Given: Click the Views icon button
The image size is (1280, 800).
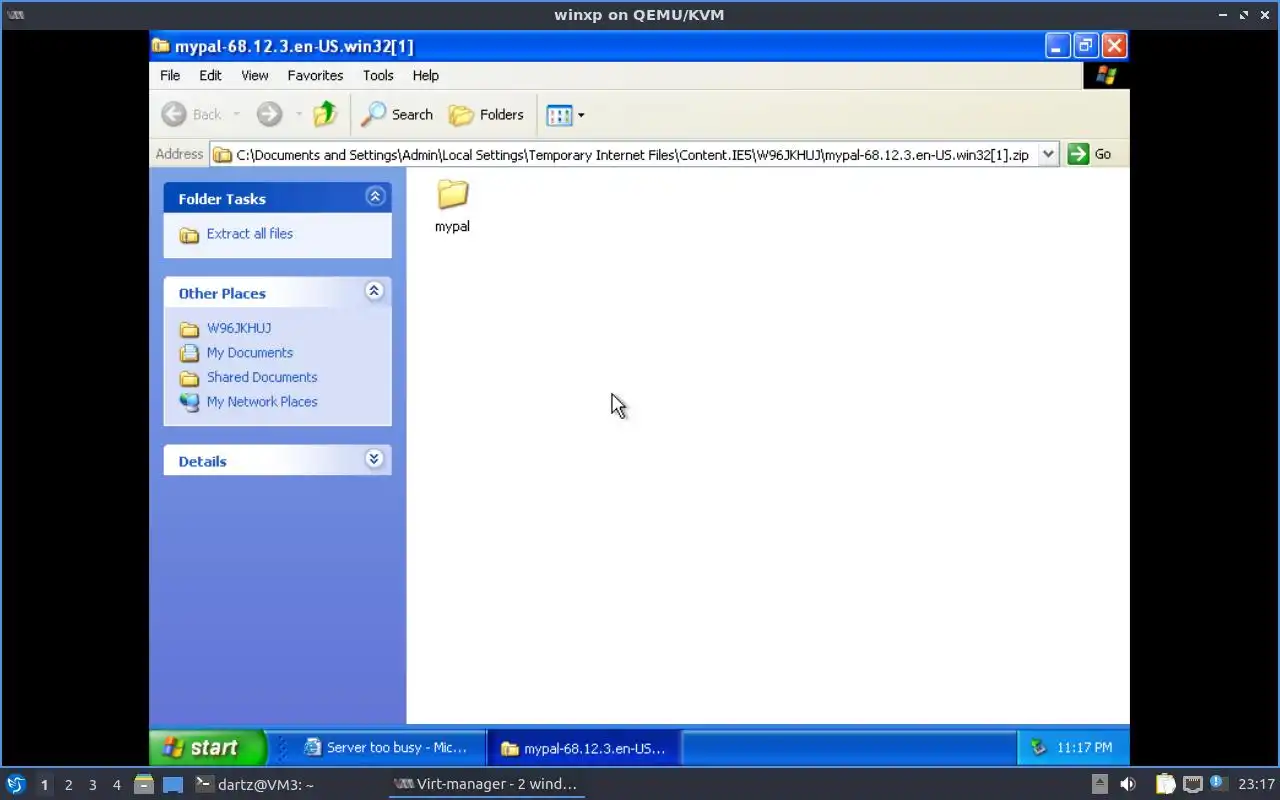Looking at the screenshot, I should coord(559,115).
